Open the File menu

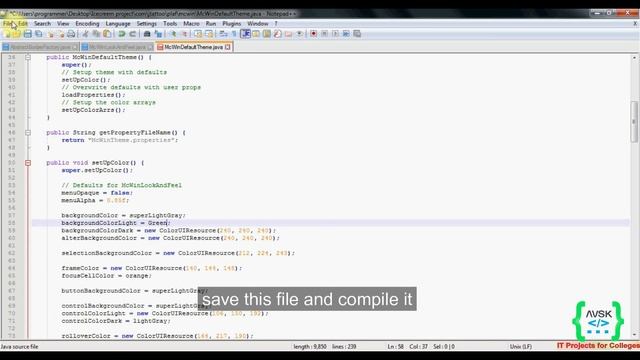coord(8,24)
